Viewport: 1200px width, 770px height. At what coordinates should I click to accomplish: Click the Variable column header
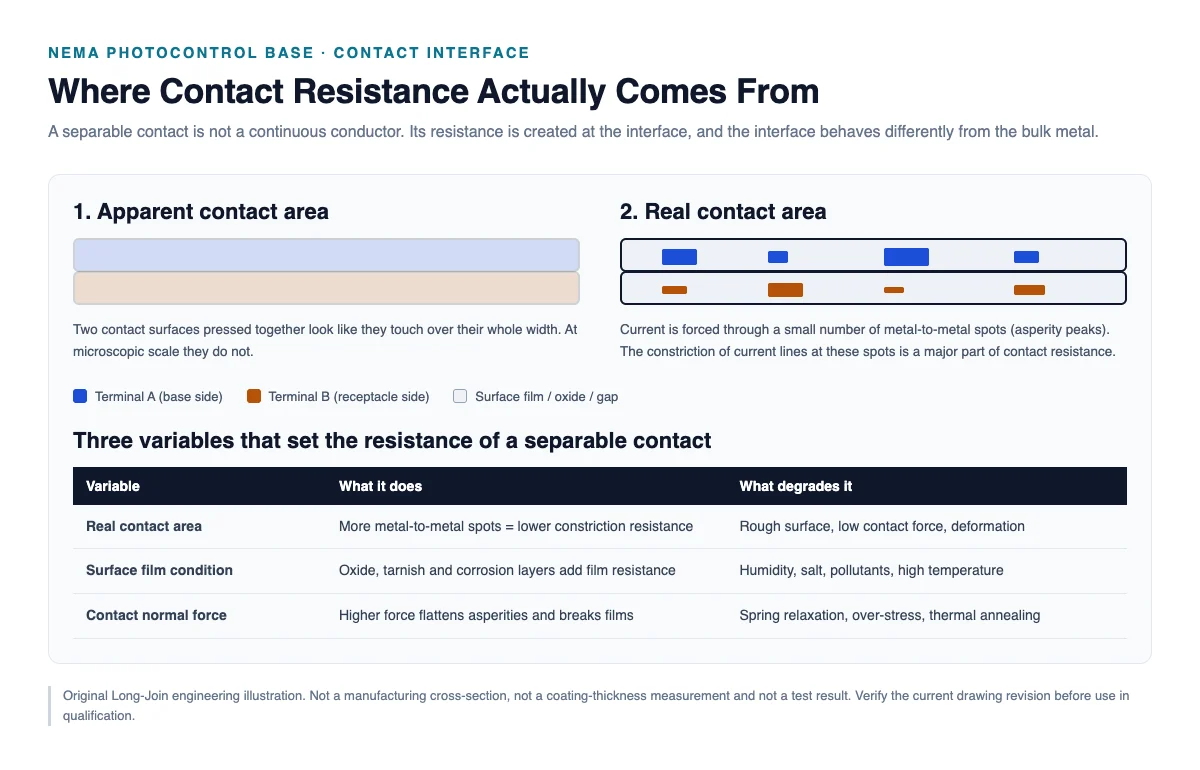coord(113,486)
